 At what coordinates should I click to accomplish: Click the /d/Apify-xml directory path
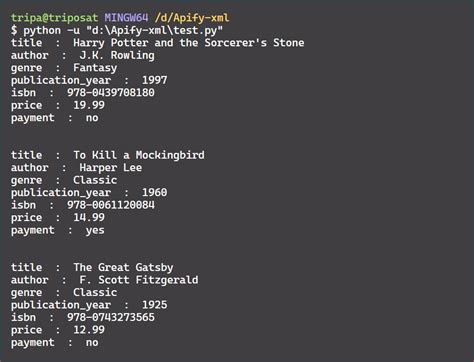192,18
